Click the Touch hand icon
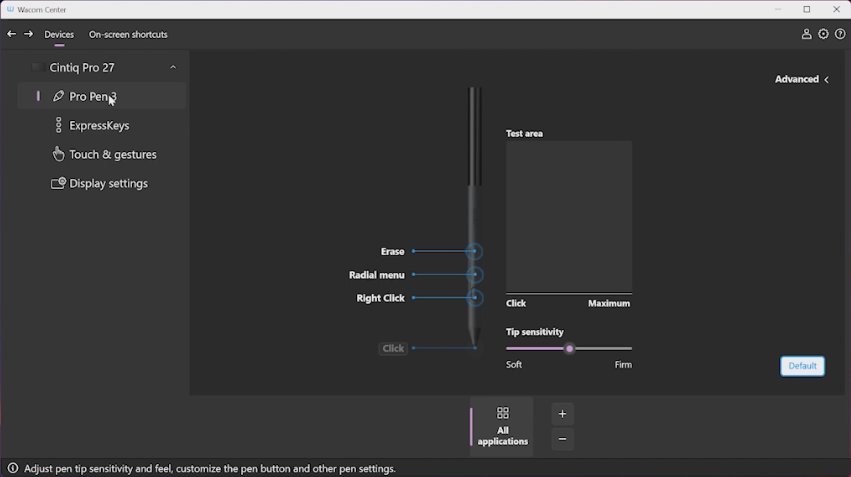This screenshot has height=477, width=851. 58,154
